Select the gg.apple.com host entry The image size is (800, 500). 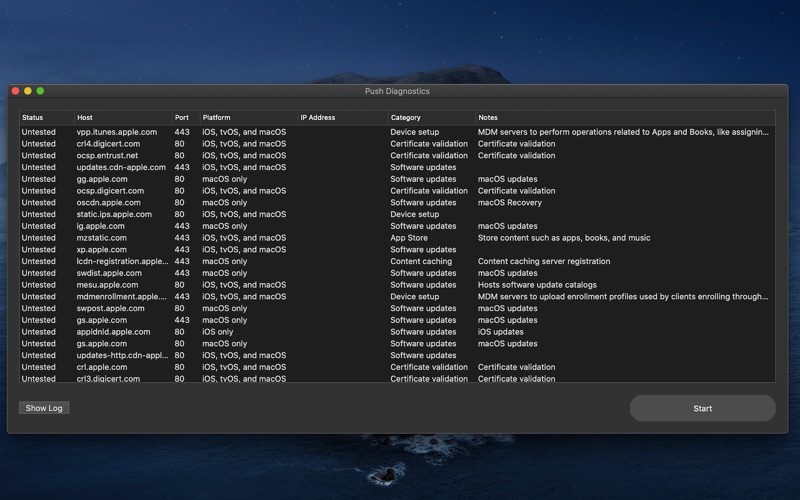[102, 179]
